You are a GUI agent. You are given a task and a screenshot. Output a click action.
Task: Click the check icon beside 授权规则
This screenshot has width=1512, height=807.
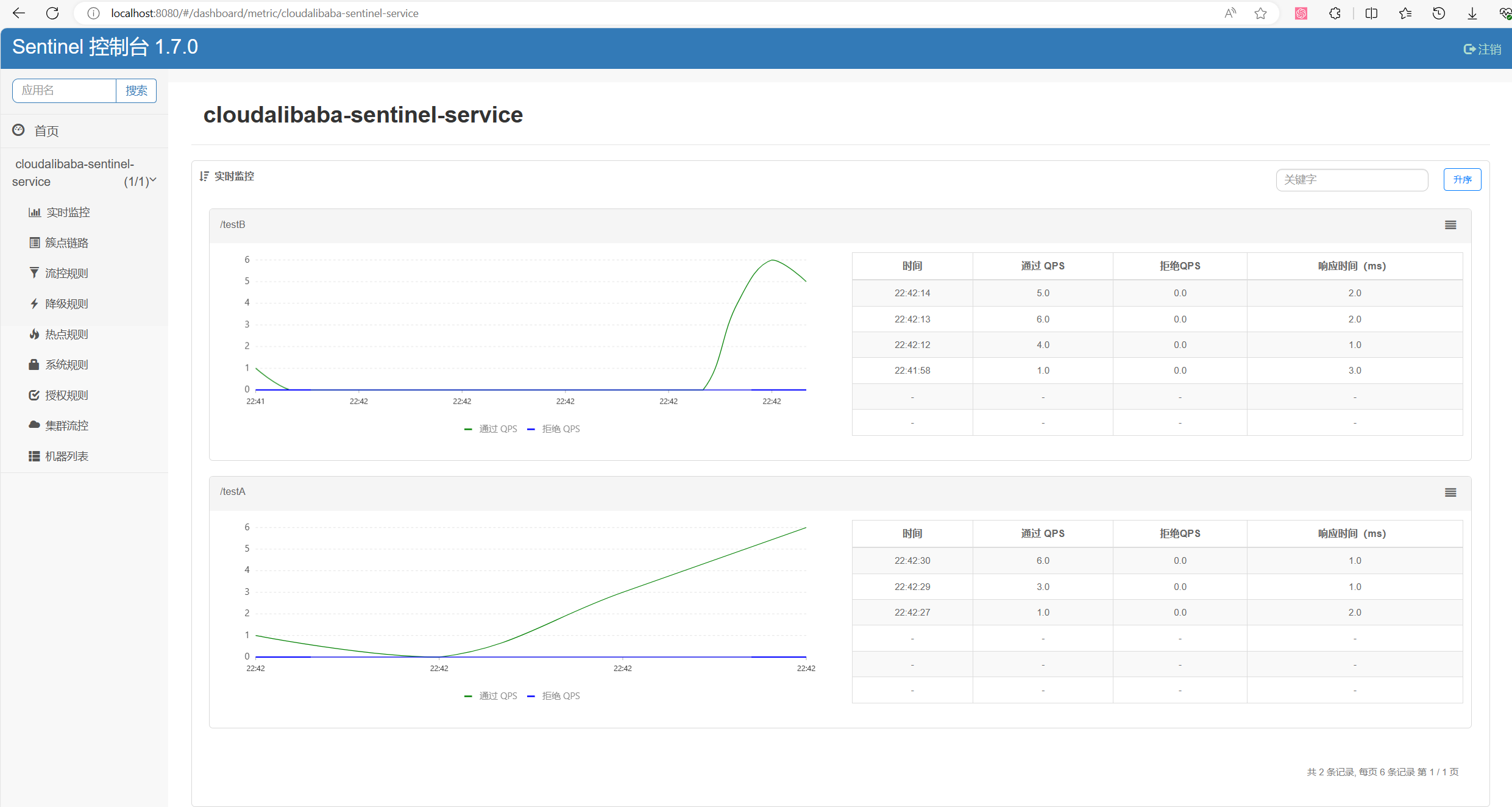tap(34, 395)
